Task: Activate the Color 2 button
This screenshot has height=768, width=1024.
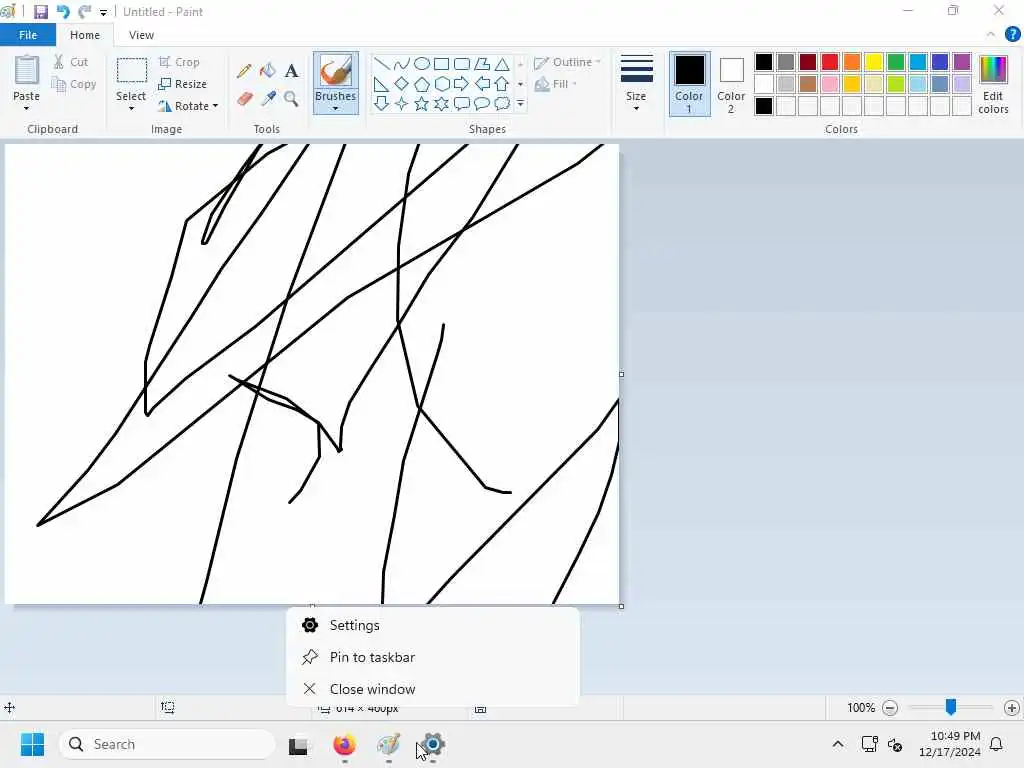Action: click(x=731, y=84)
